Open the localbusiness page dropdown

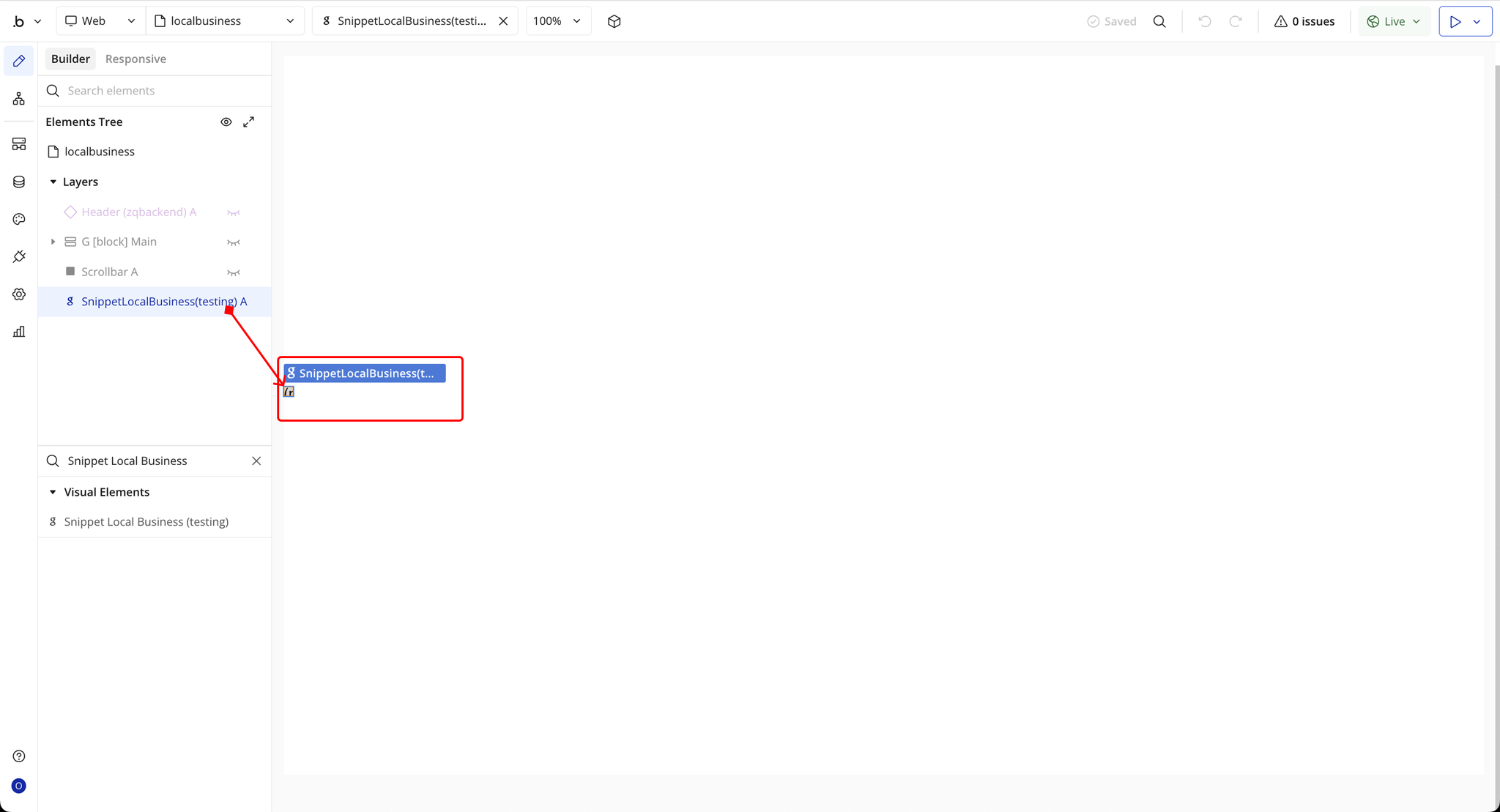[224, 21]
